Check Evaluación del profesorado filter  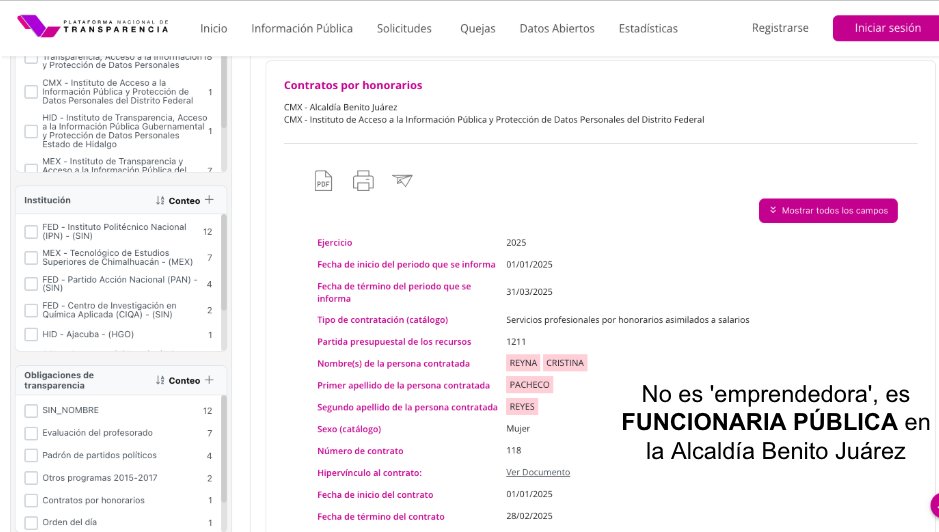pos(31,433)
